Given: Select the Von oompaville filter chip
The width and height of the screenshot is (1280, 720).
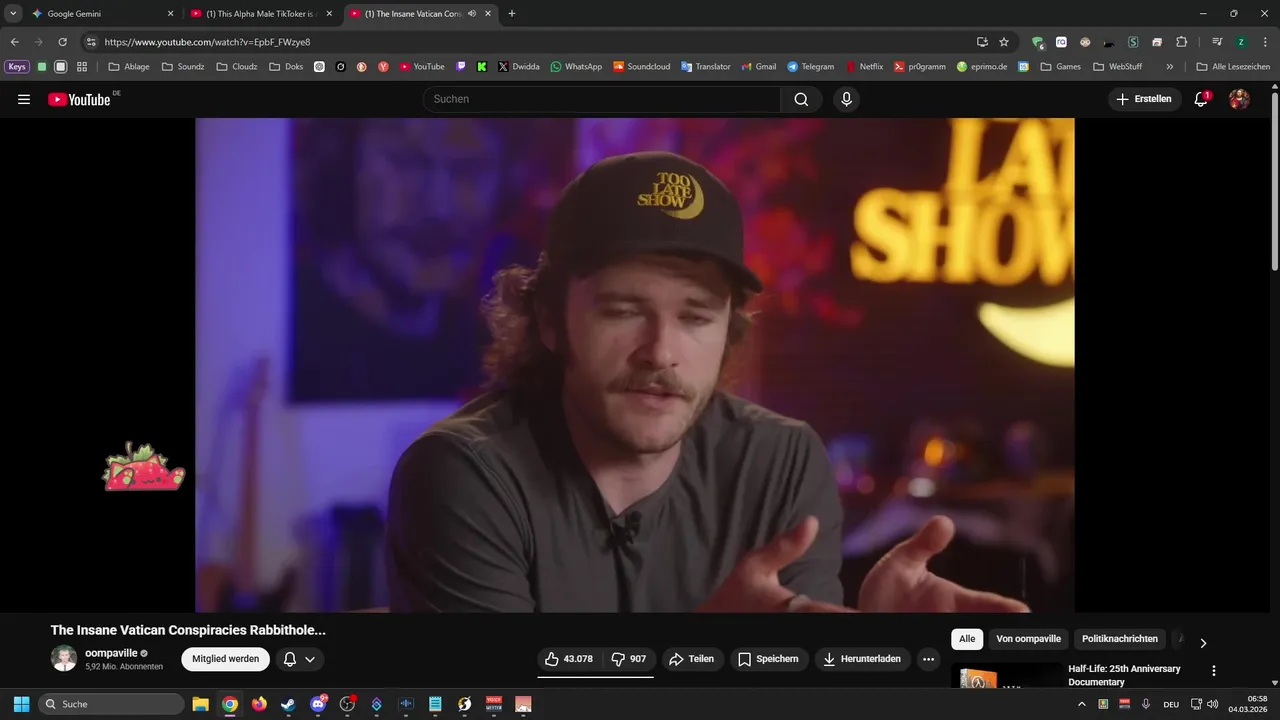Looking at the screenshot, I should pos(1028,639).
